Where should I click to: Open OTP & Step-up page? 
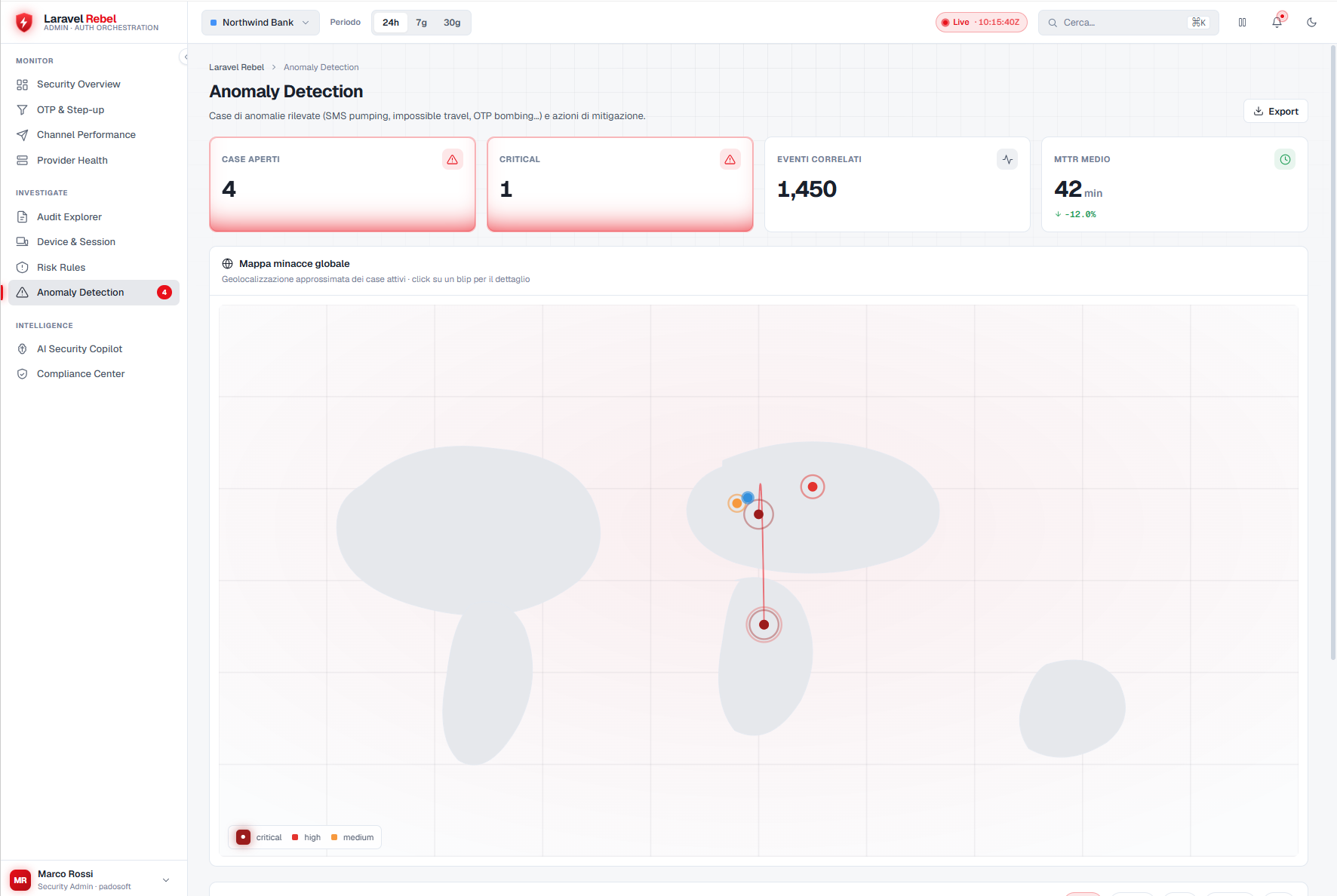tap(94, 110)
